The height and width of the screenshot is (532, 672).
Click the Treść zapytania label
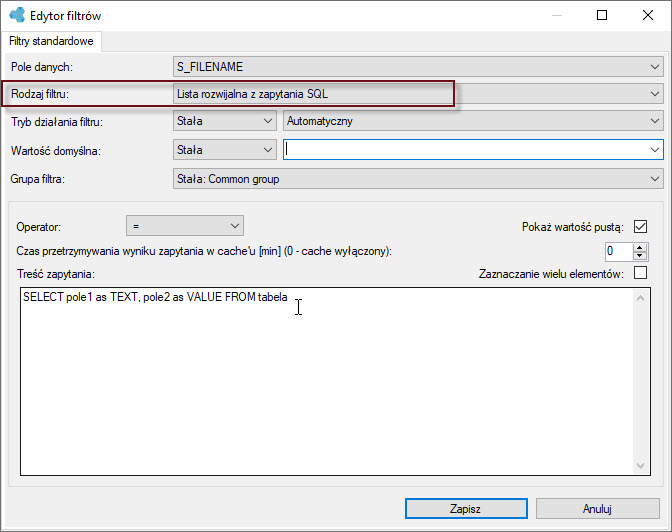click(56, 274)
